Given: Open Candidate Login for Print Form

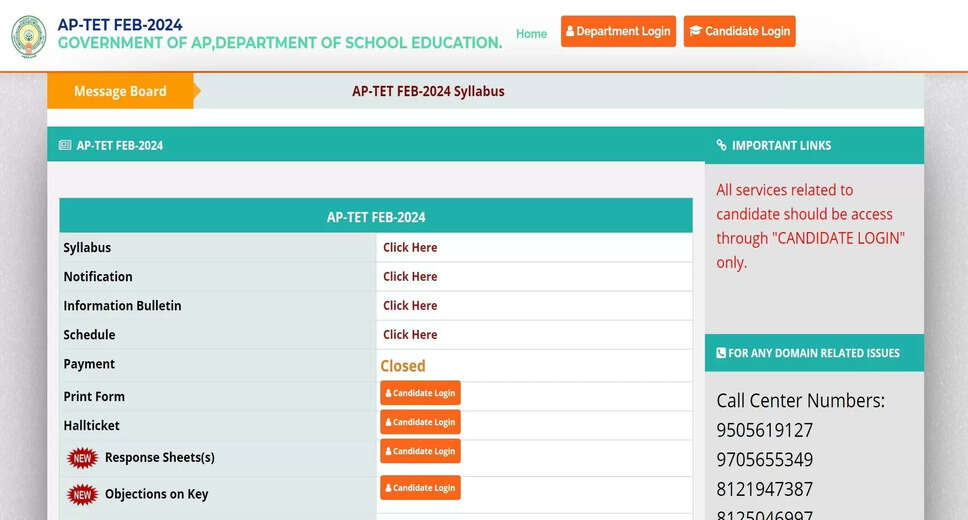Looking at the screenshot, I should coord(420,393).
